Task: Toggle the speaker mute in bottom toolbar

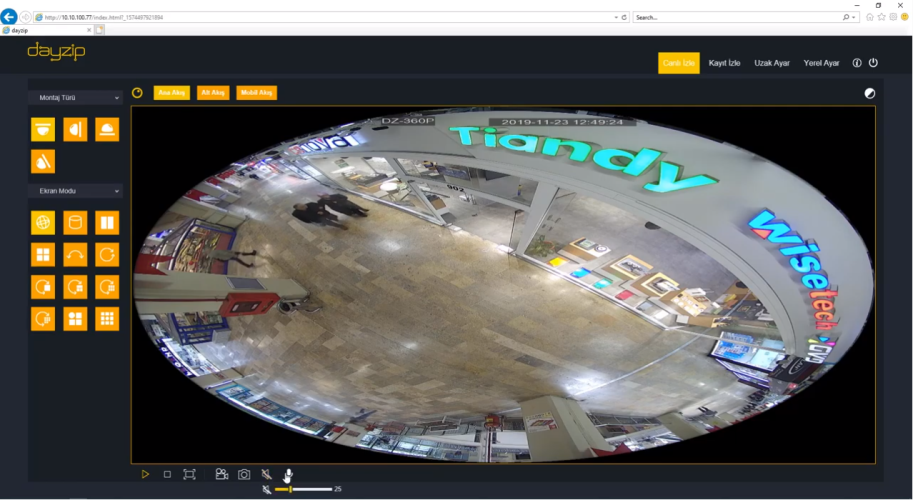Action: (266, 474)
